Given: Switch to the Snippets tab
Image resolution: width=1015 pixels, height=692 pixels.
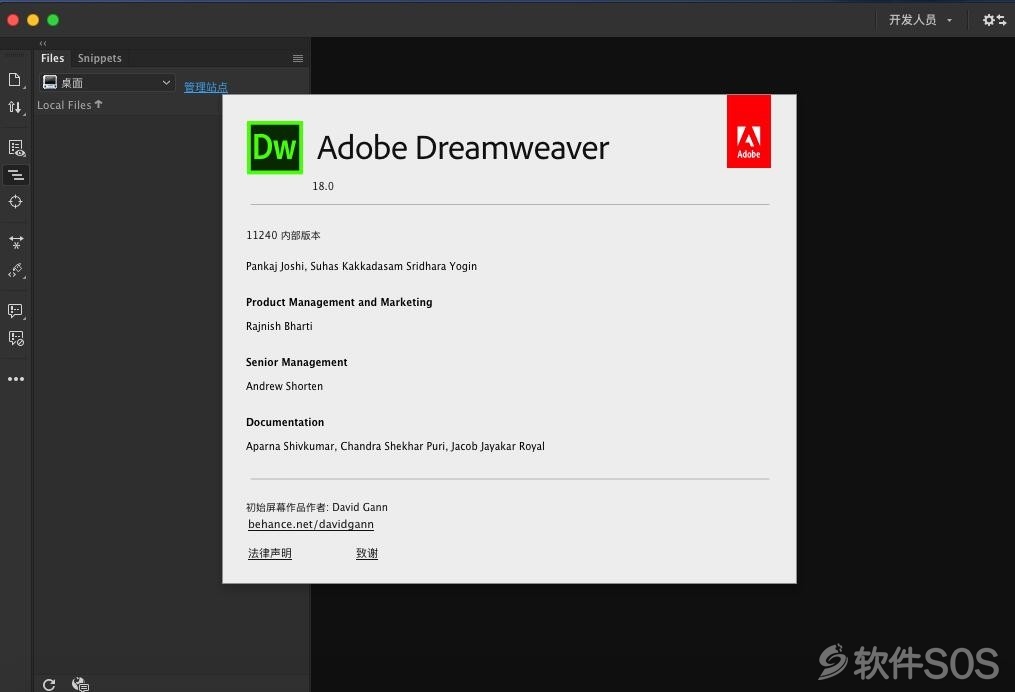Looking at the screenshot, I should coord(100,58).
